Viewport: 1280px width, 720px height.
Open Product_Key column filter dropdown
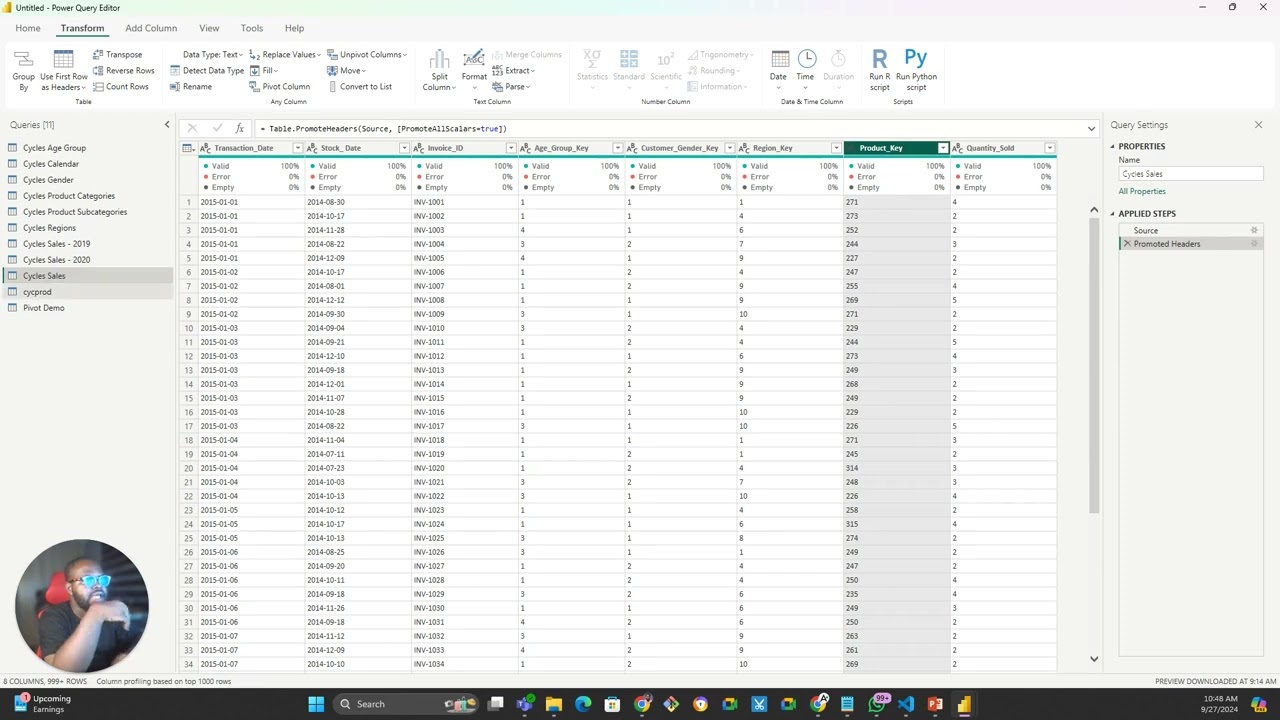(943, 148)
